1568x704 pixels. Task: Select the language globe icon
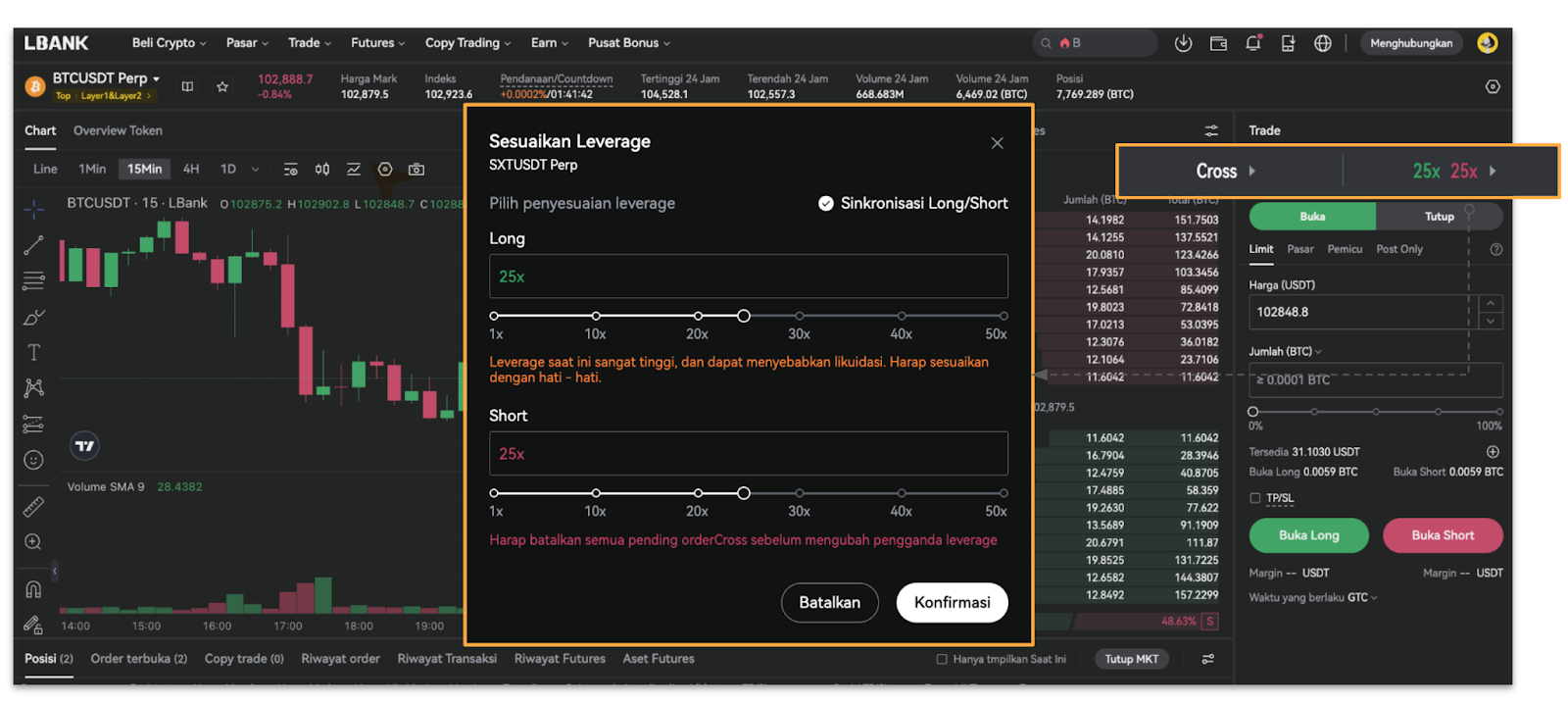1323,43
